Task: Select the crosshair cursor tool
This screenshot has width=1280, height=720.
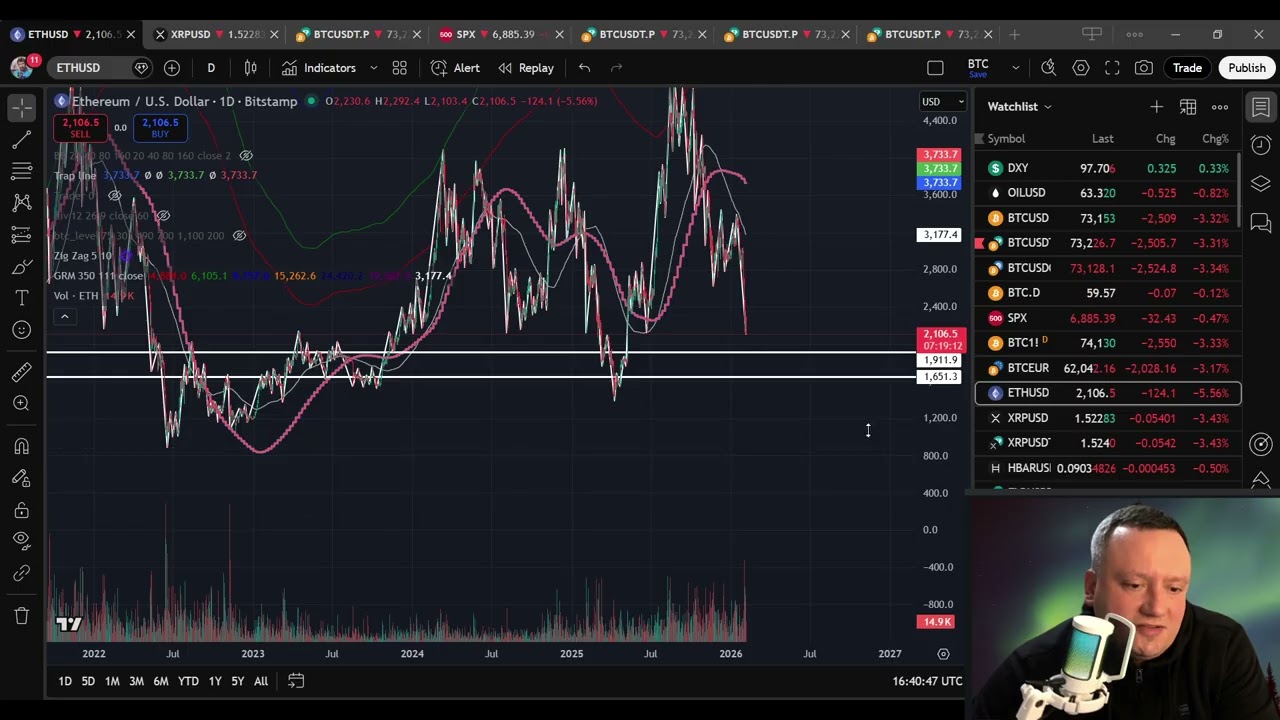Action: coord(22,106)
